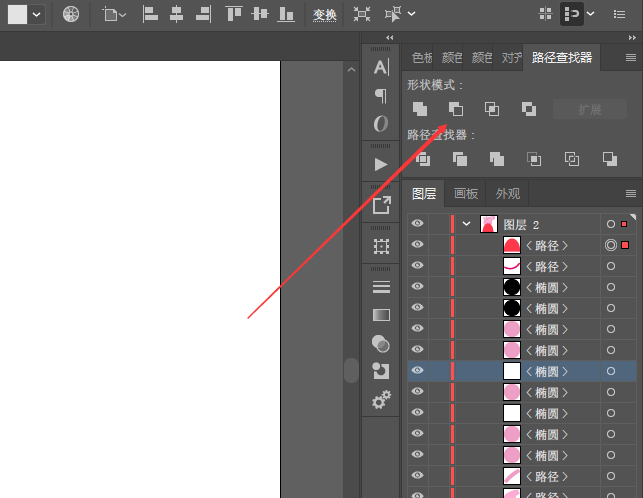Click the 扩展 button
This screenshot has width=643, height=498.
click(590, 109)
